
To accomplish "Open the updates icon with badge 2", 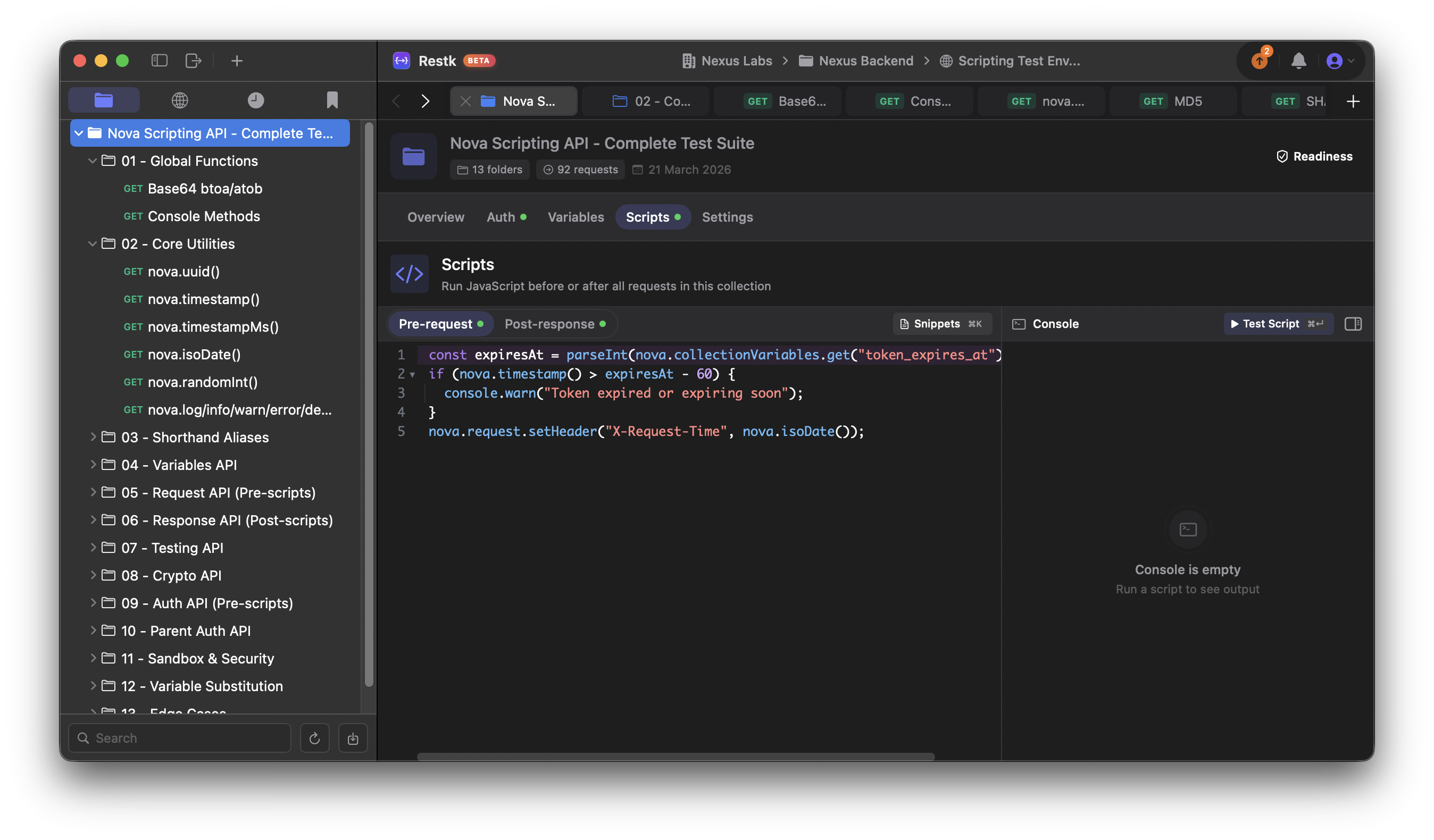I will [x=1260, y=60].
